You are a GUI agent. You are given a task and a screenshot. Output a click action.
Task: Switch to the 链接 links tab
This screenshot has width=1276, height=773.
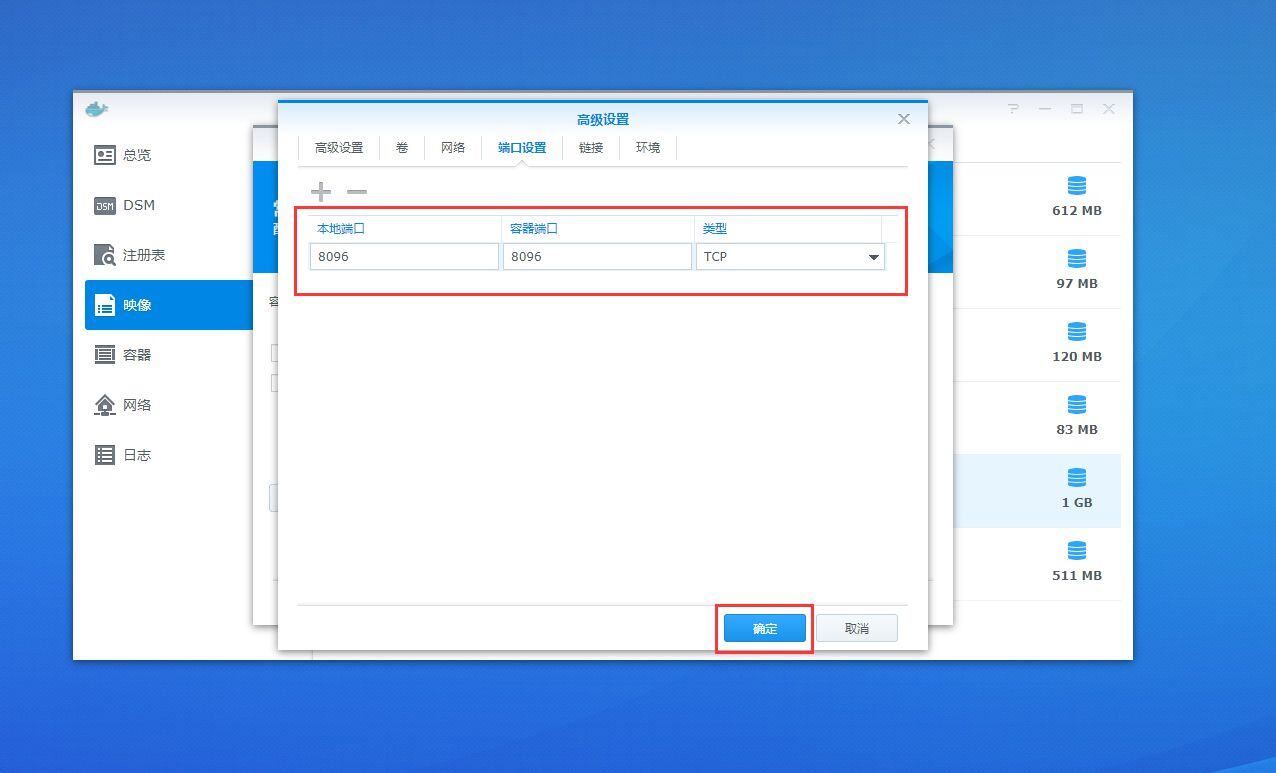(x=591, y=148)
